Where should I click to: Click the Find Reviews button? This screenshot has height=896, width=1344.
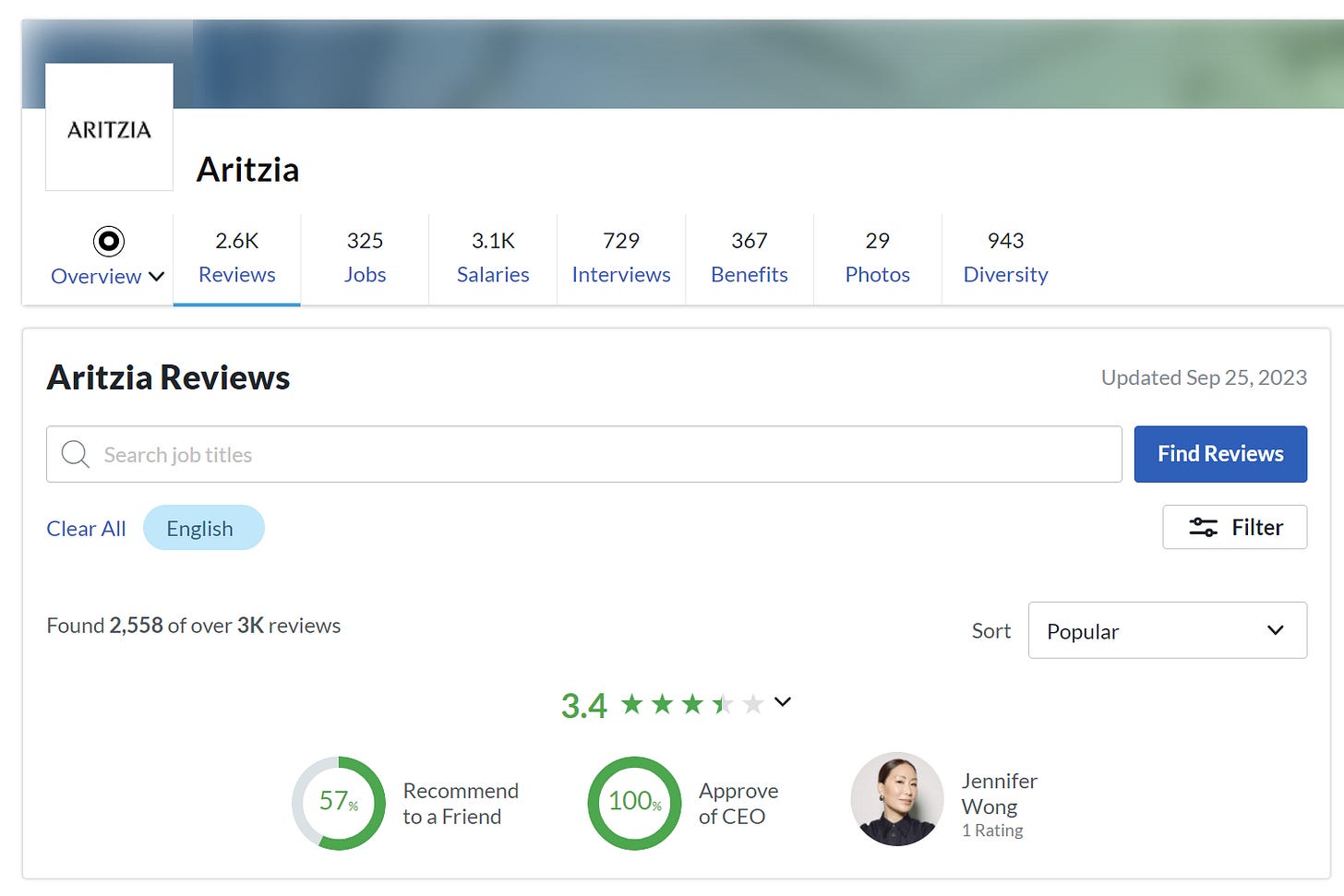1220,454
